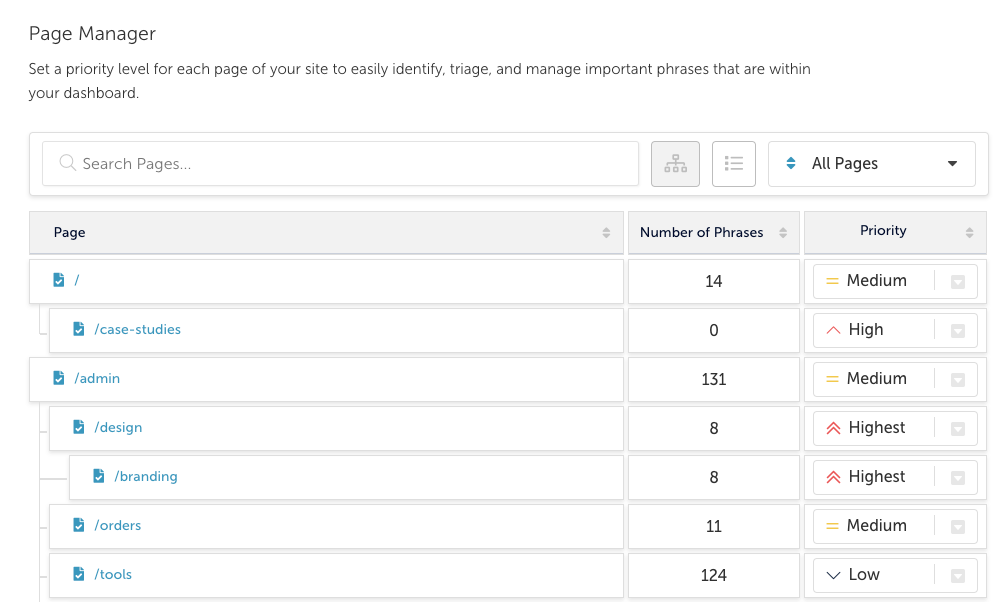Image resolution: width=999 pixels, height=602 pixels.
Task: Switch to list view icon
Action: coord(733,164)
